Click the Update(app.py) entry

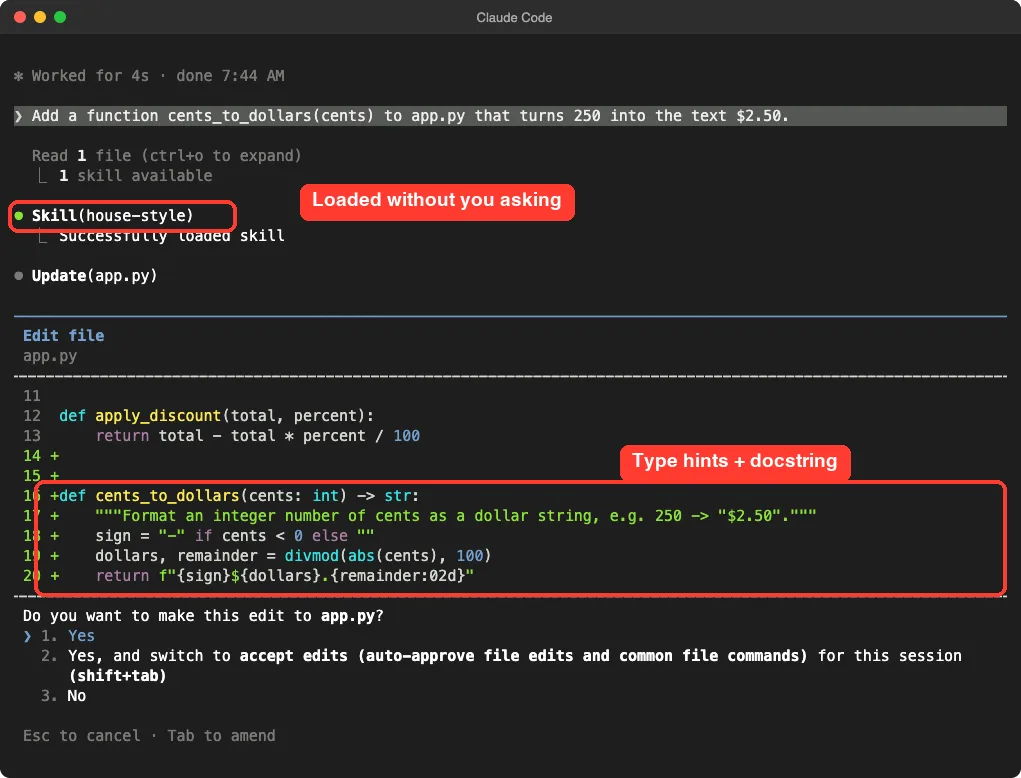click(94, 275)
